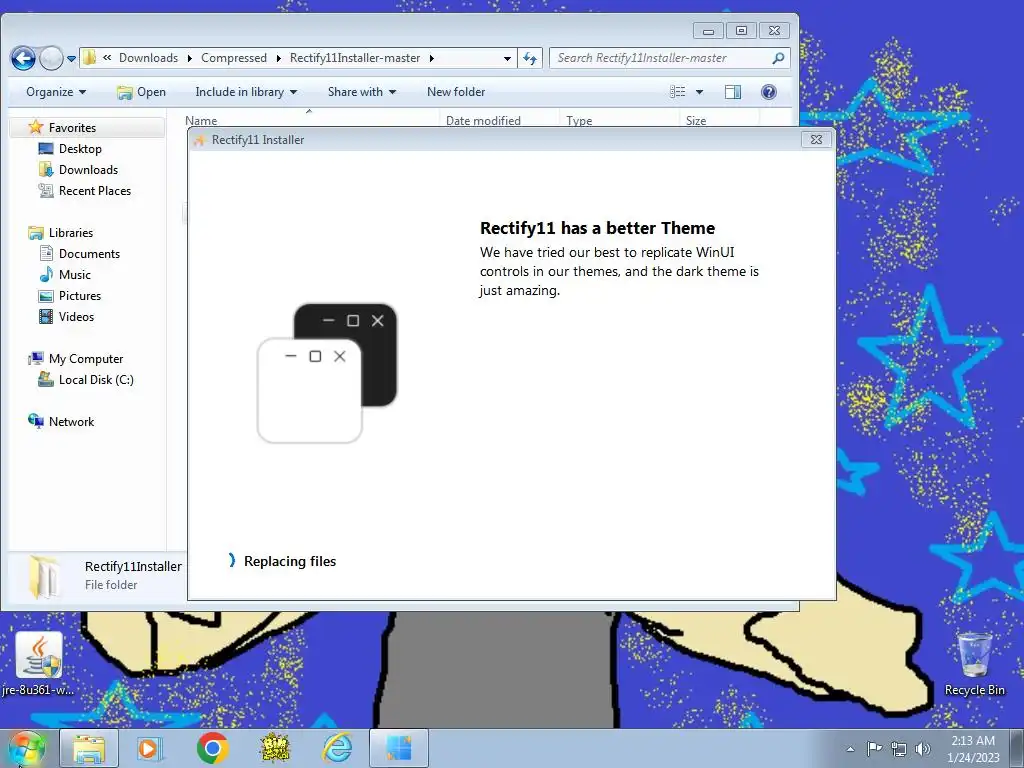Open the clock showing 2:13 AM
The height and width of the screenshot is (768, 1024).
pyautogui.click(x=973, y=749)
